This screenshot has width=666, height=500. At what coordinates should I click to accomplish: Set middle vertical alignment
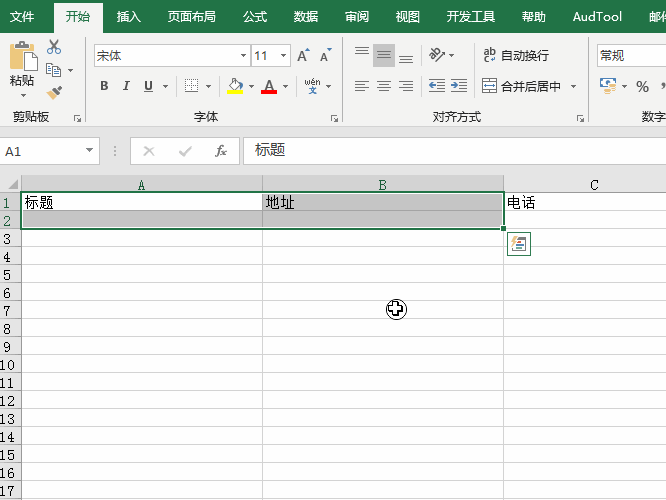coord(384,55)
